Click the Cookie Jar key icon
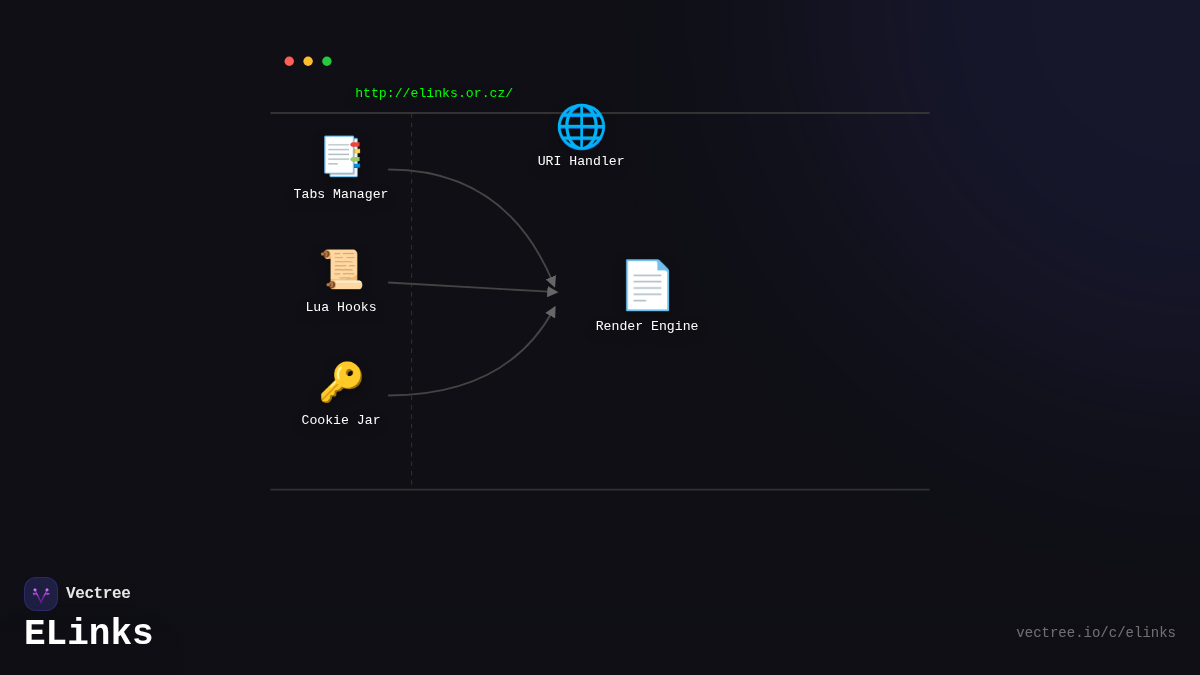Screen dimensions: 1200x675 [341, 382]
